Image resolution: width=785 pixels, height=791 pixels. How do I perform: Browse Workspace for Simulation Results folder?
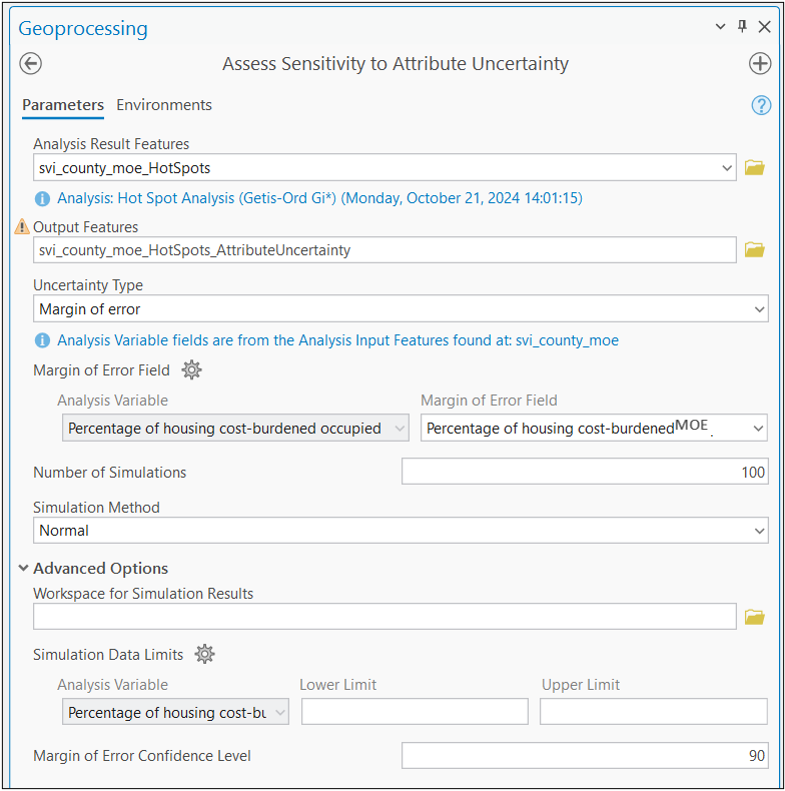(x=755, y=616)
